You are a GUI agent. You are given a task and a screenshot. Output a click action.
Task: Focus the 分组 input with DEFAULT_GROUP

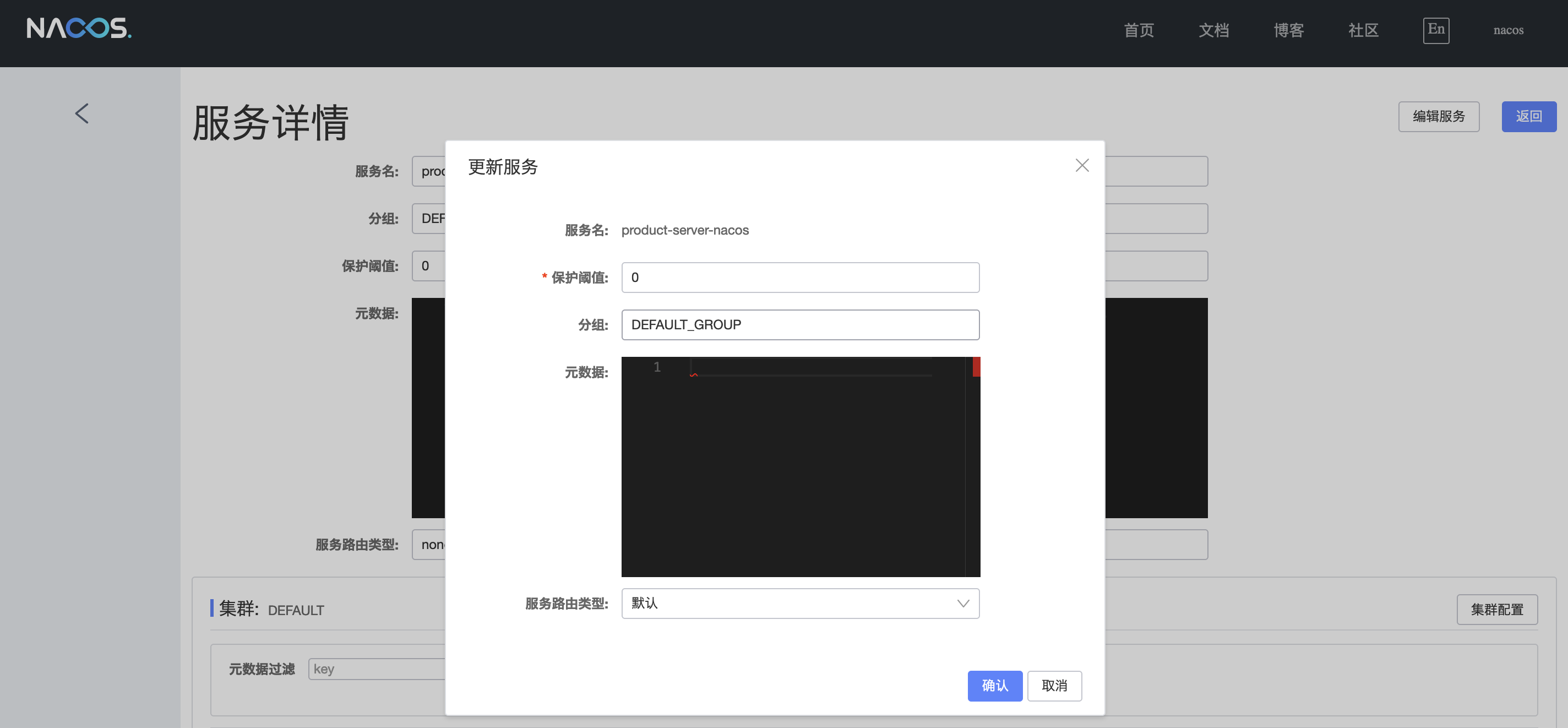800,324
